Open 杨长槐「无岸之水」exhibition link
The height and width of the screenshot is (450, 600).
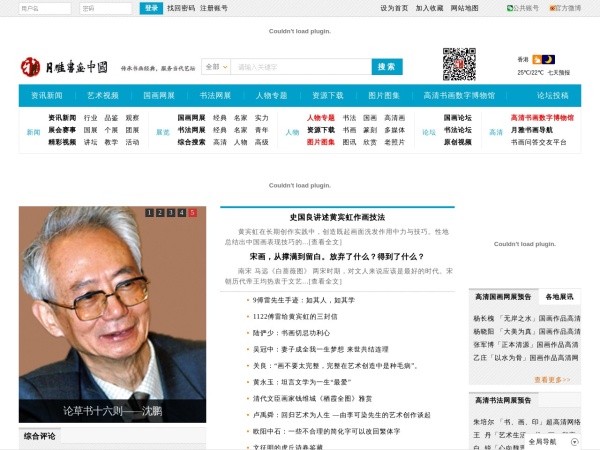click(527, 318)
